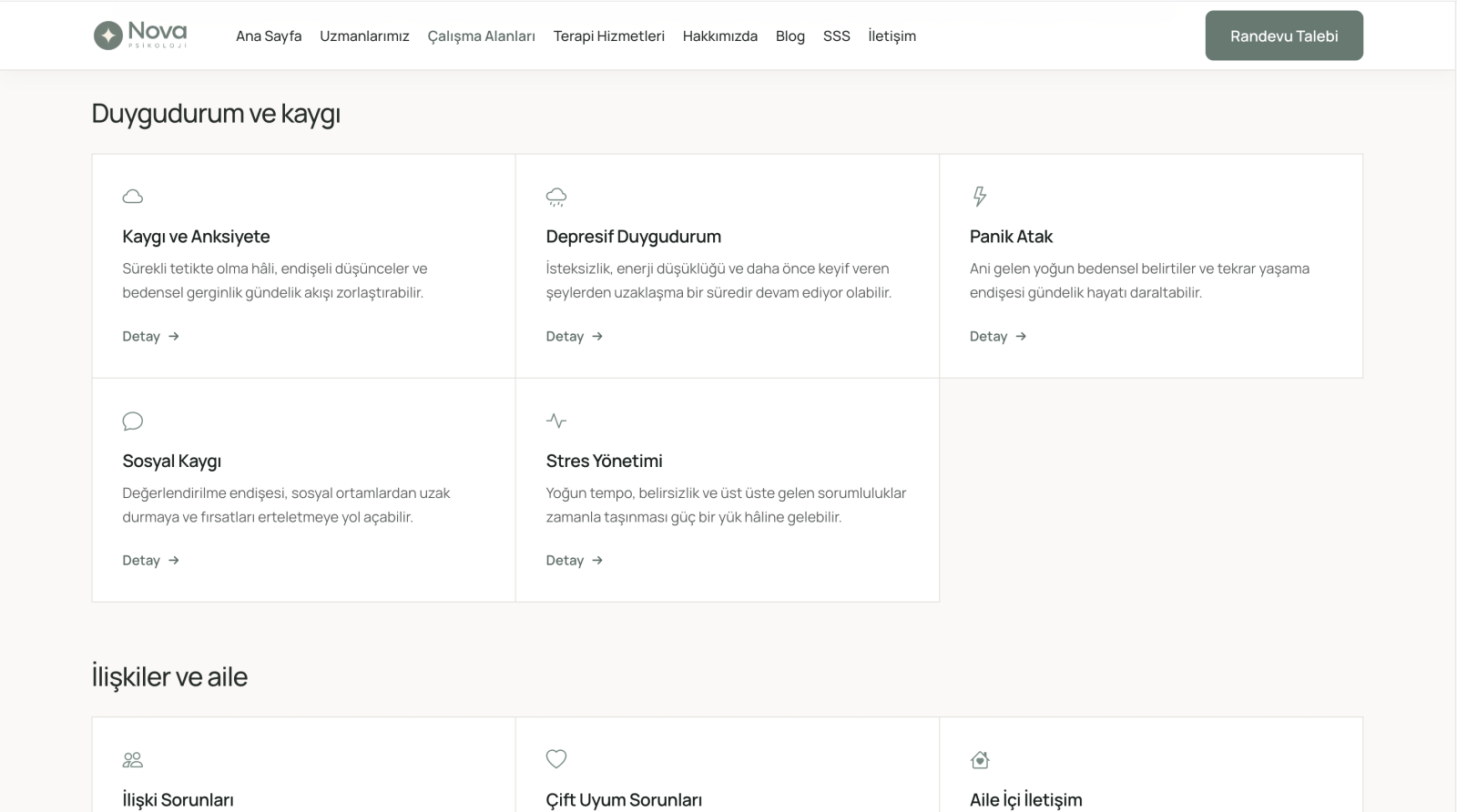Viewport: 1457px width, 812px height.
Task: Click the Randevu Talebi button
Action: tap(1284, 36)
